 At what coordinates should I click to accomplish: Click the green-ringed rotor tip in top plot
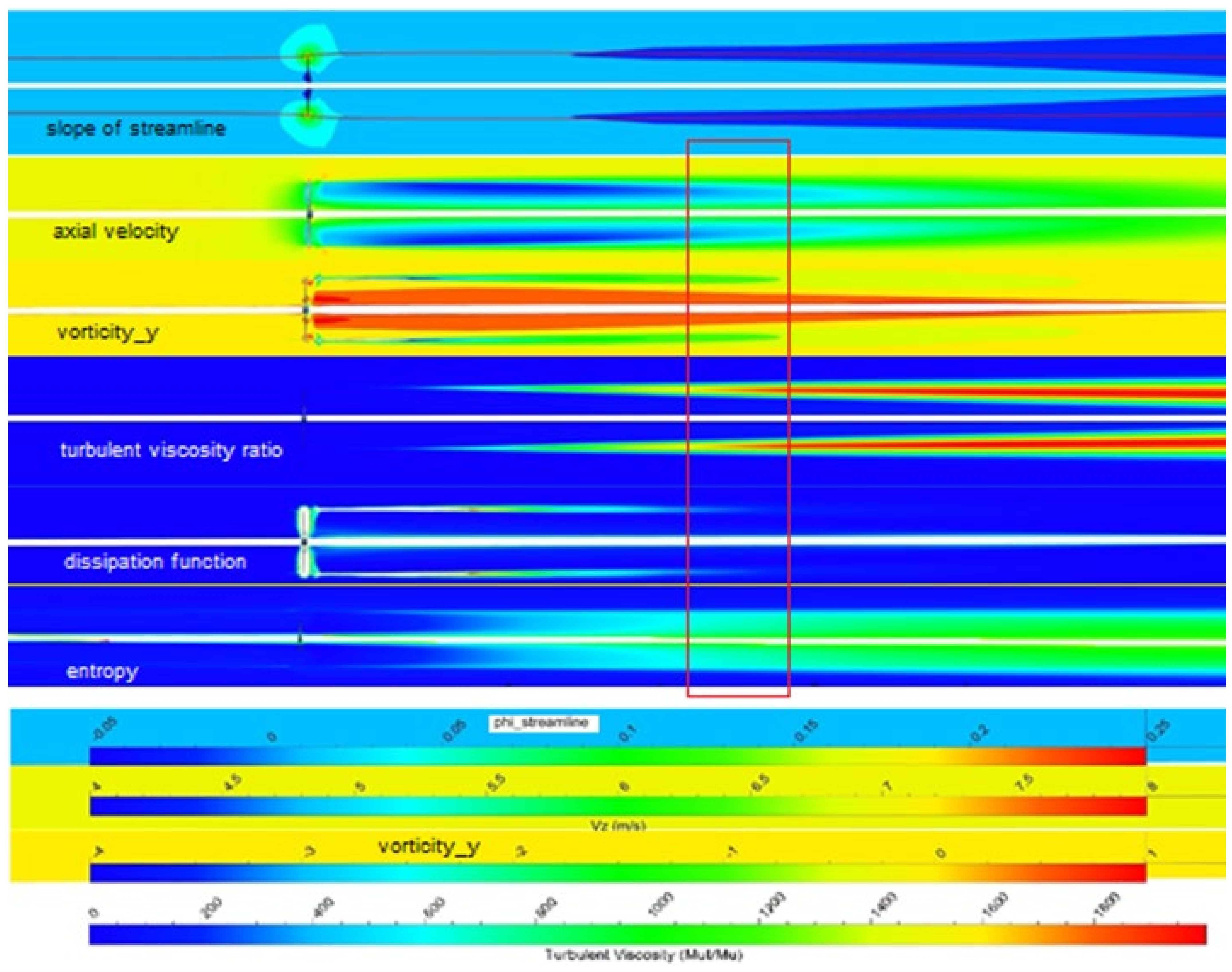point(308,56)
